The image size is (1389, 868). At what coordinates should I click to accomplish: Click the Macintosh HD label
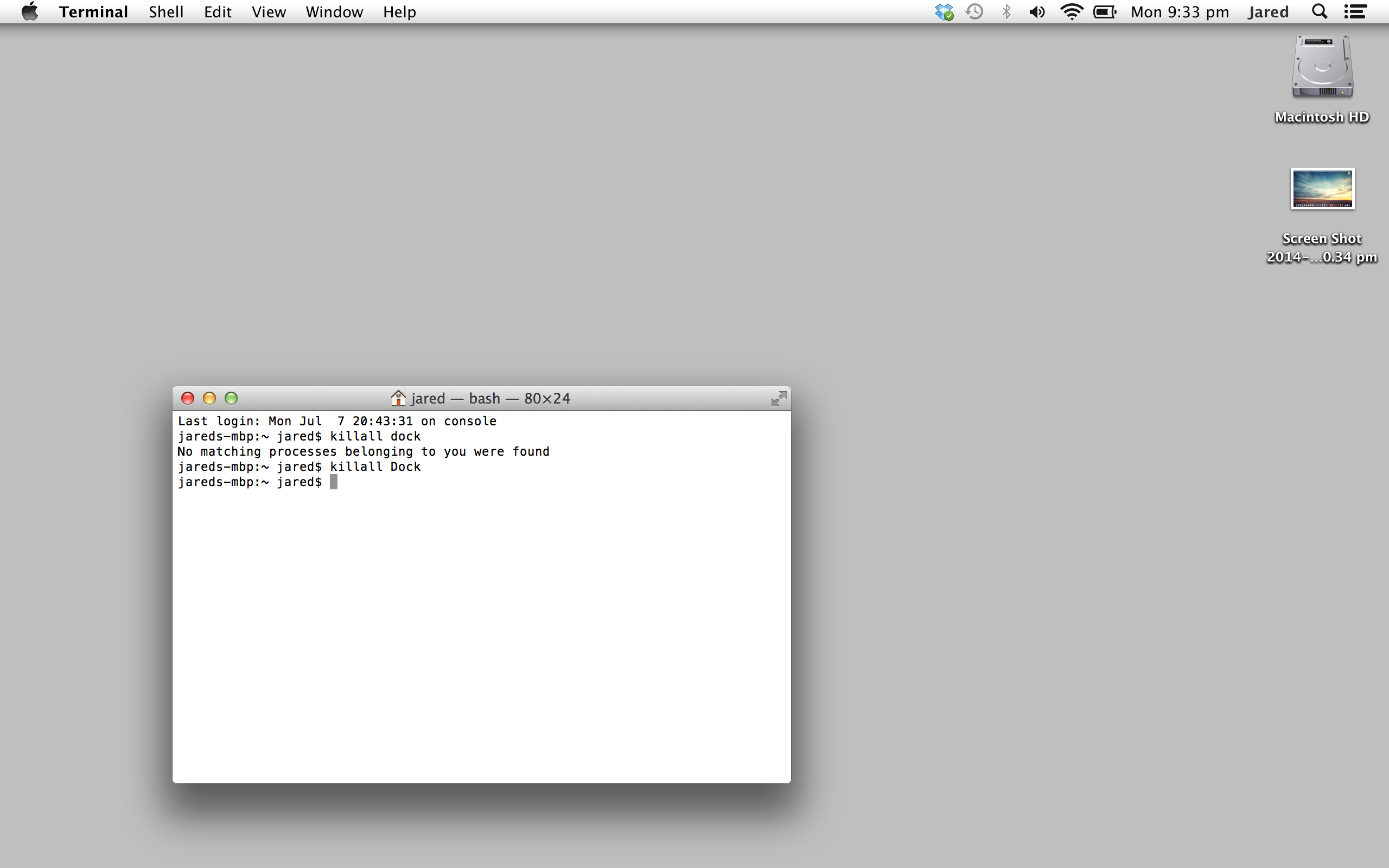pos(1322,117)
